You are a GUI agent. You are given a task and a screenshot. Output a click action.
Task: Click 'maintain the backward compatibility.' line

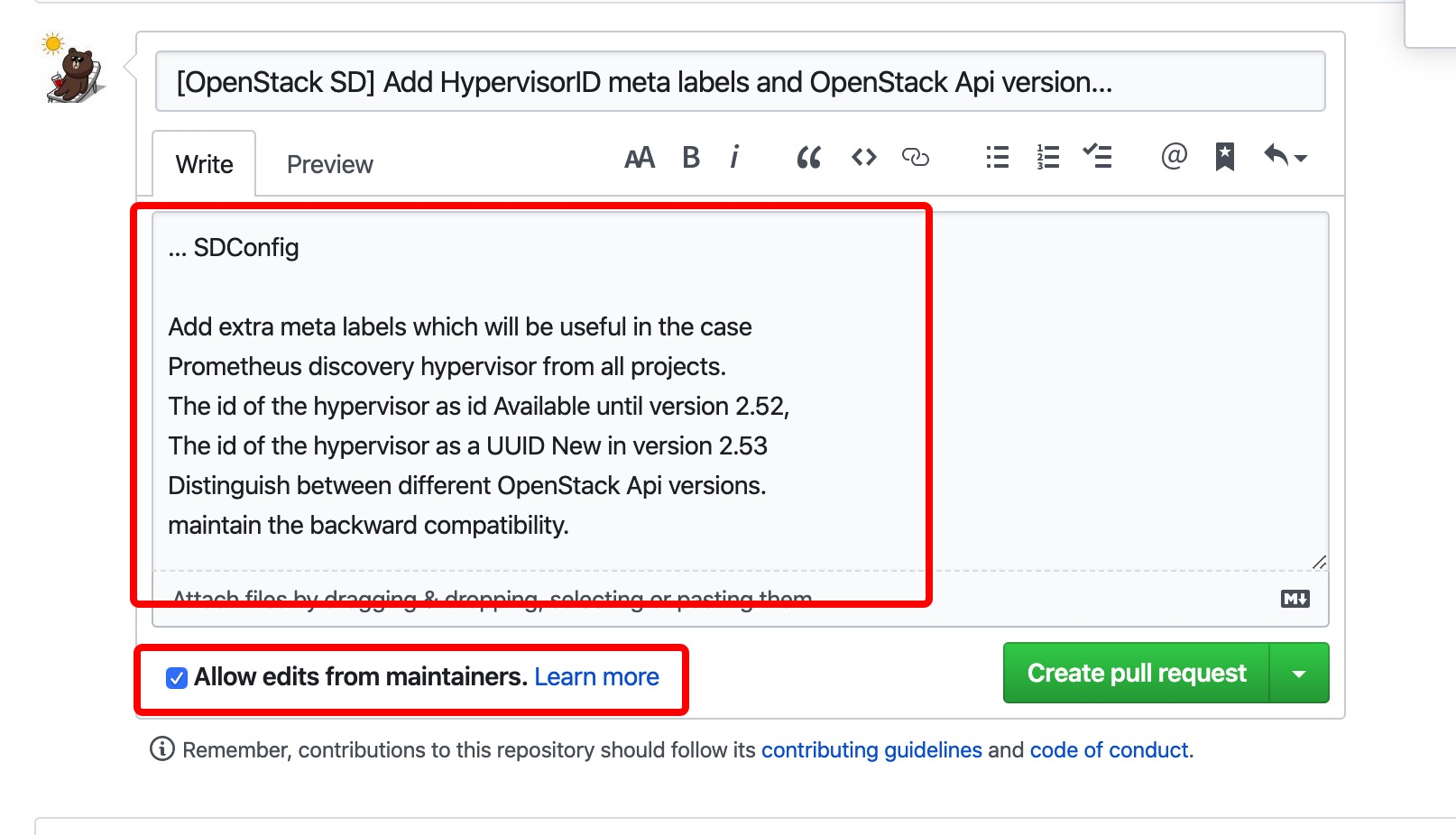pyautogui.click(x=368, y=525)
